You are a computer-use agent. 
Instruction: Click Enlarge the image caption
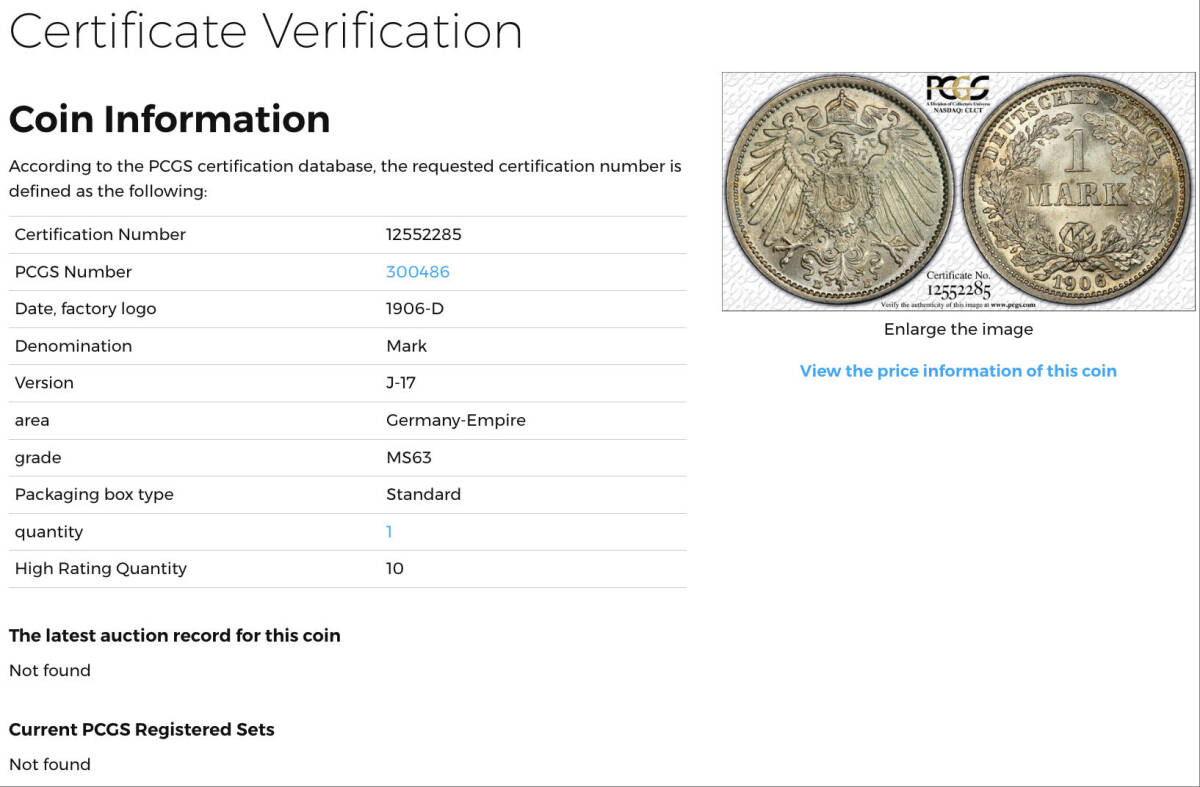click(957, 329)
